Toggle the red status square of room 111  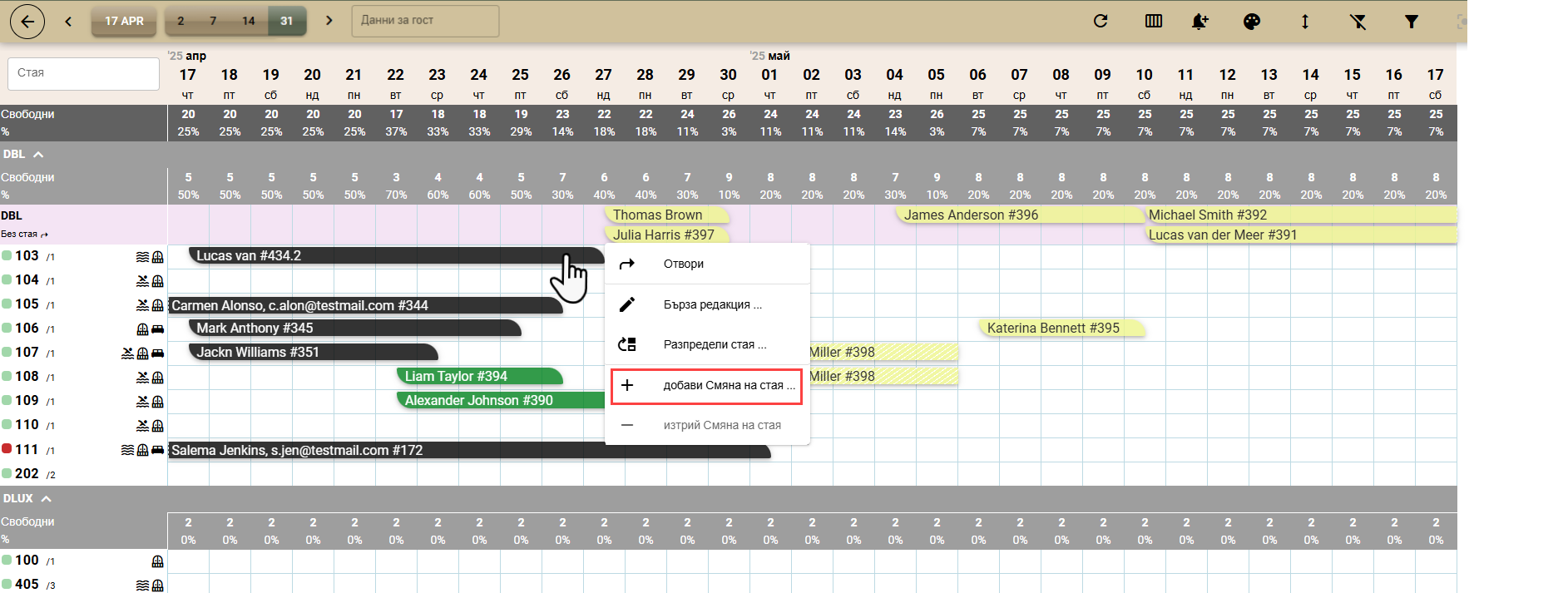point(7,448)
